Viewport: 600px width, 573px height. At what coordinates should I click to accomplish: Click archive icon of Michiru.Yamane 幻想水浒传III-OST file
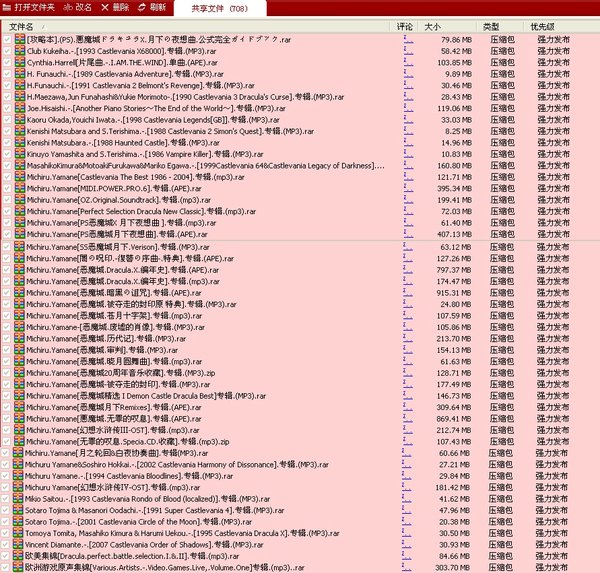tap(19, 430)
